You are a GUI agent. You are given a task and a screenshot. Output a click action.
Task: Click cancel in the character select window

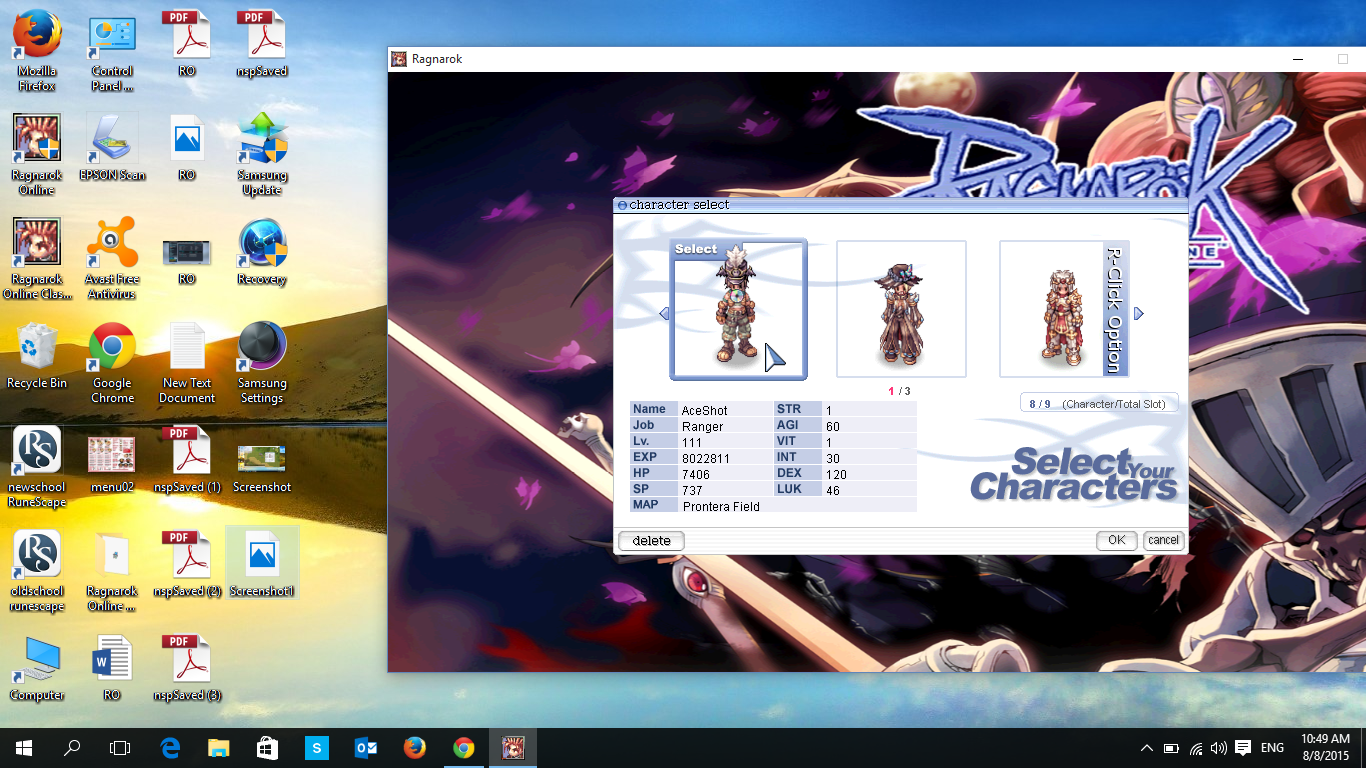tap(1163, 540)
